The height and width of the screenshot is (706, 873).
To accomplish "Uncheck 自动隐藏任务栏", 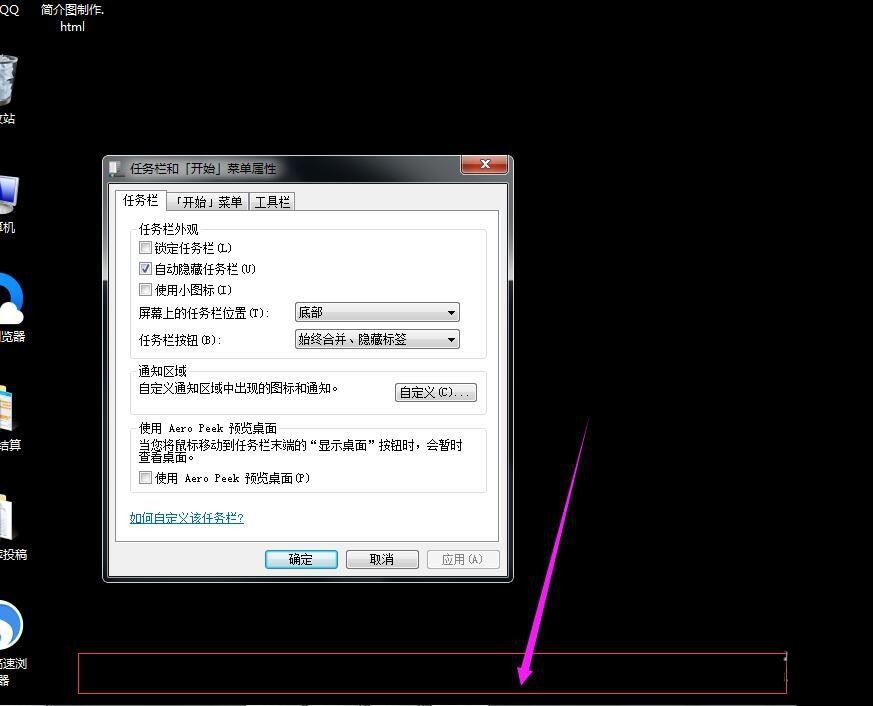I will click(145, 268).
